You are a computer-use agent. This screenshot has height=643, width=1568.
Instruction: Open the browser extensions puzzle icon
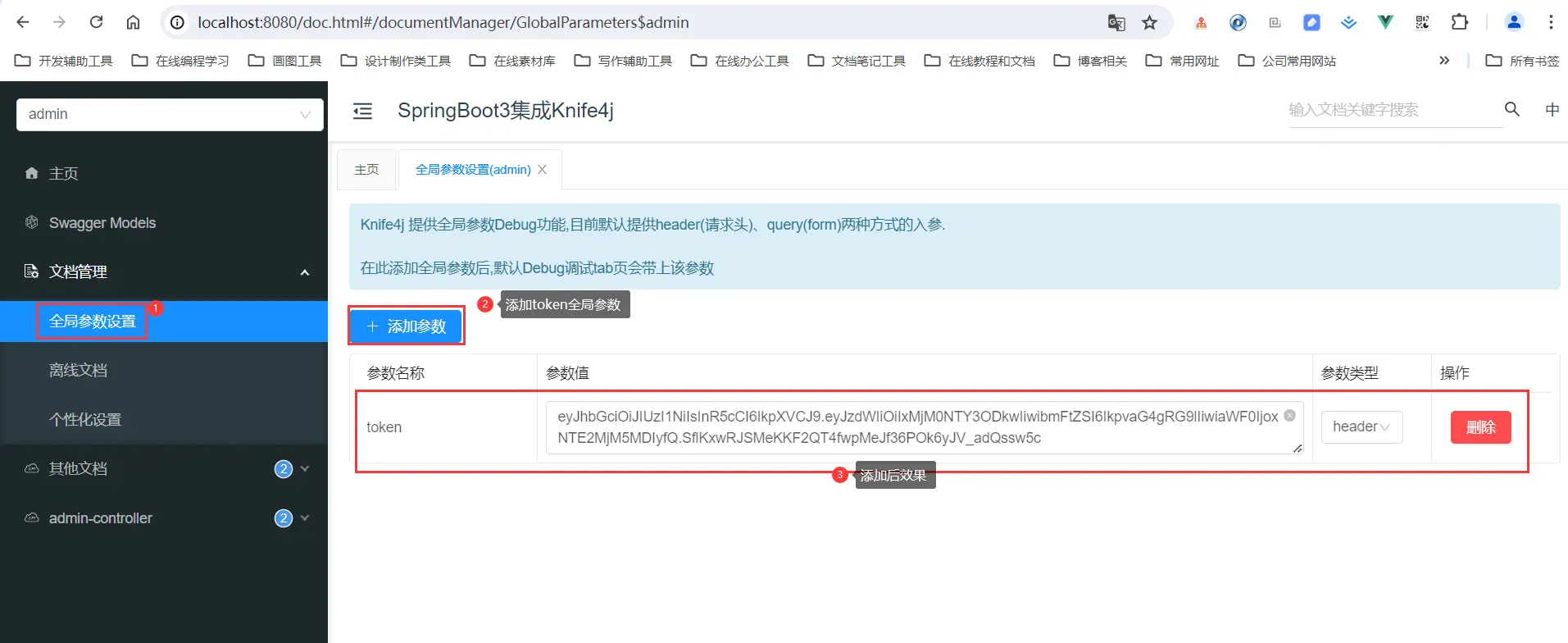(1460, 22)
